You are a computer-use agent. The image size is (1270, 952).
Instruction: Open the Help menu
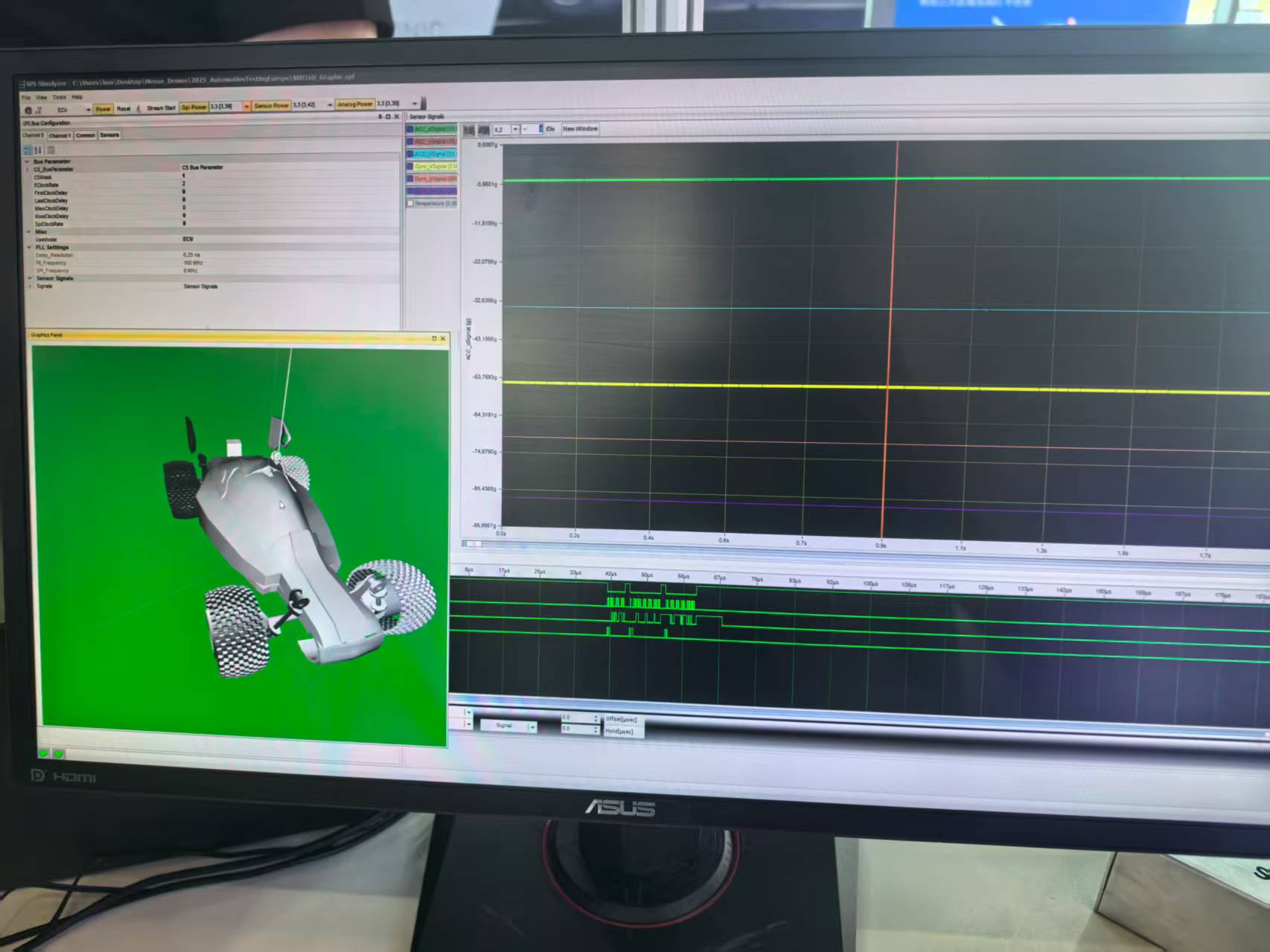(77, 97)
